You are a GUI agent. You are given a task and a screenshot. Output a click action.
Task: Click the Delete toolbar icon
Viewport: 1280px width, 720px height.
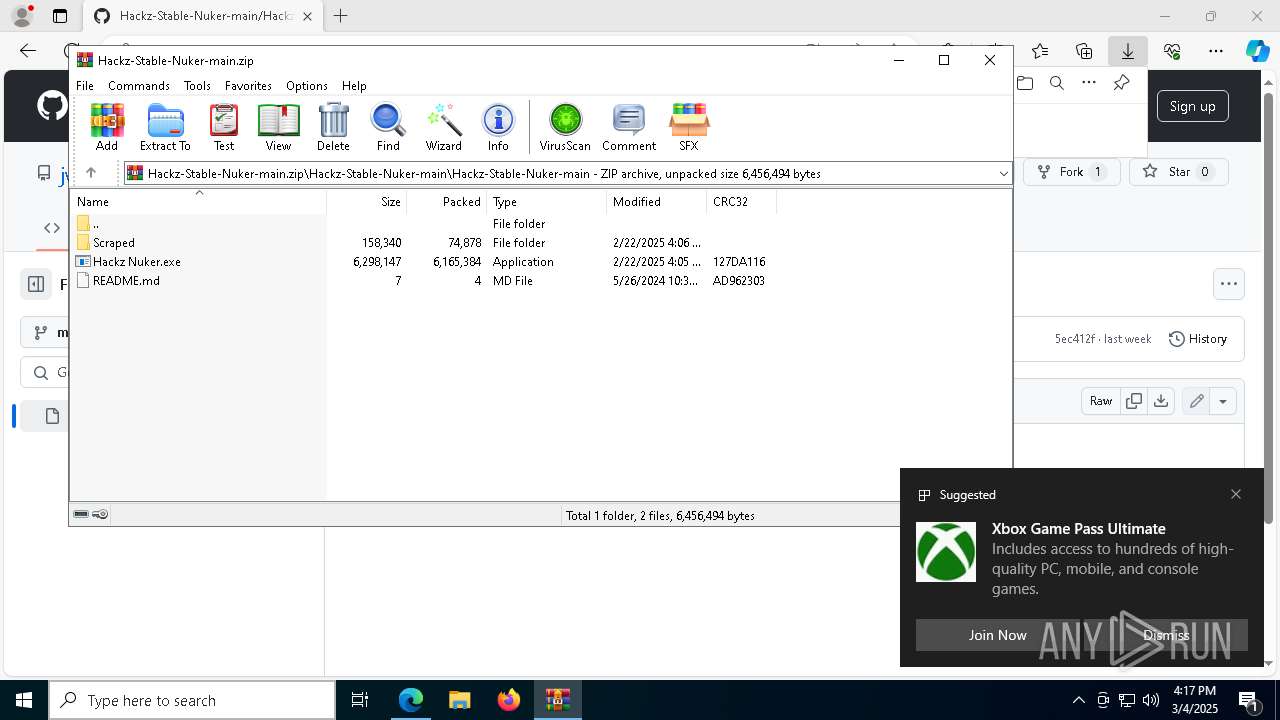pos(333,127)
